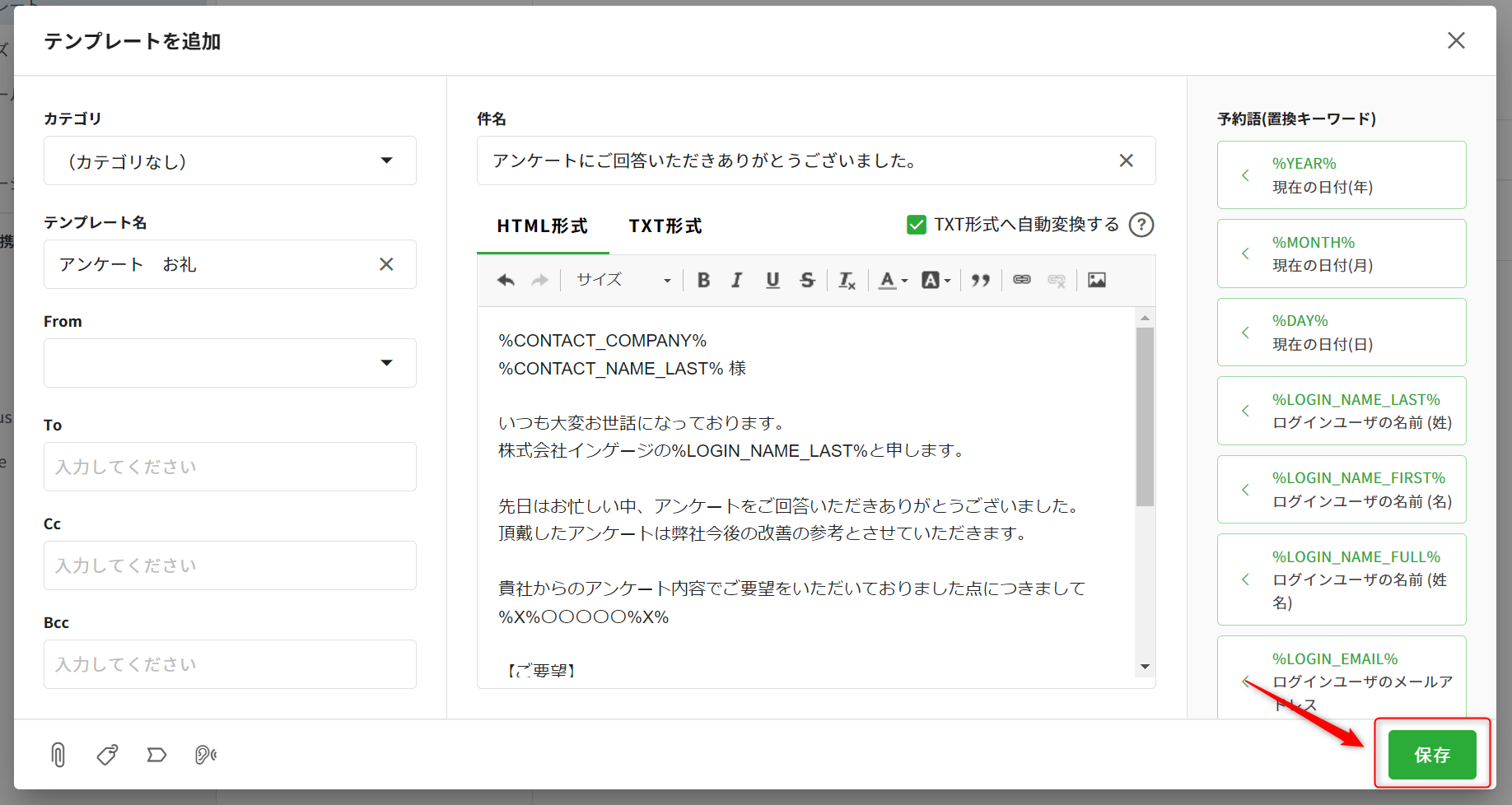Click the remove formatting icon
Screen dimensions: 1512x805
(847, 281)
